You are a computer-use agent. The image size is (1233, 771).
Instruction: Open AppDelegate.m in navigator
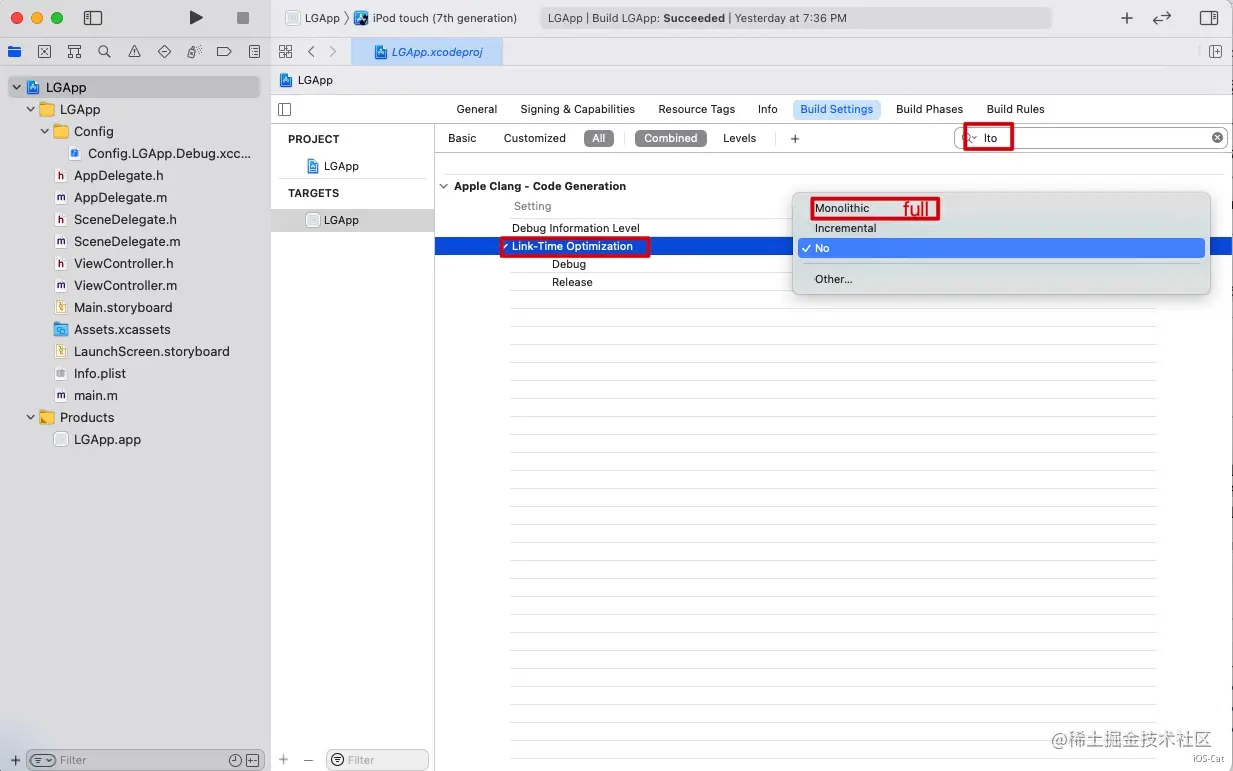point(120,197)
